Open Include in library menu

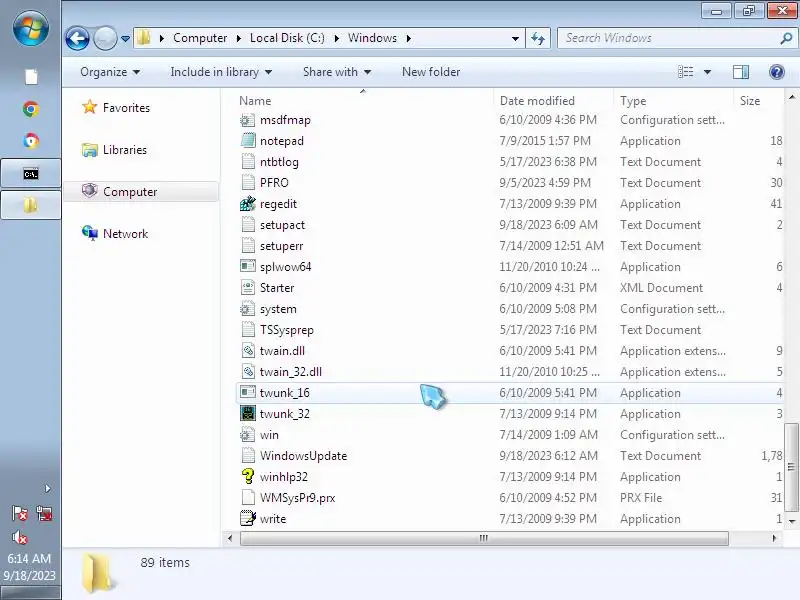click(221, 72)
